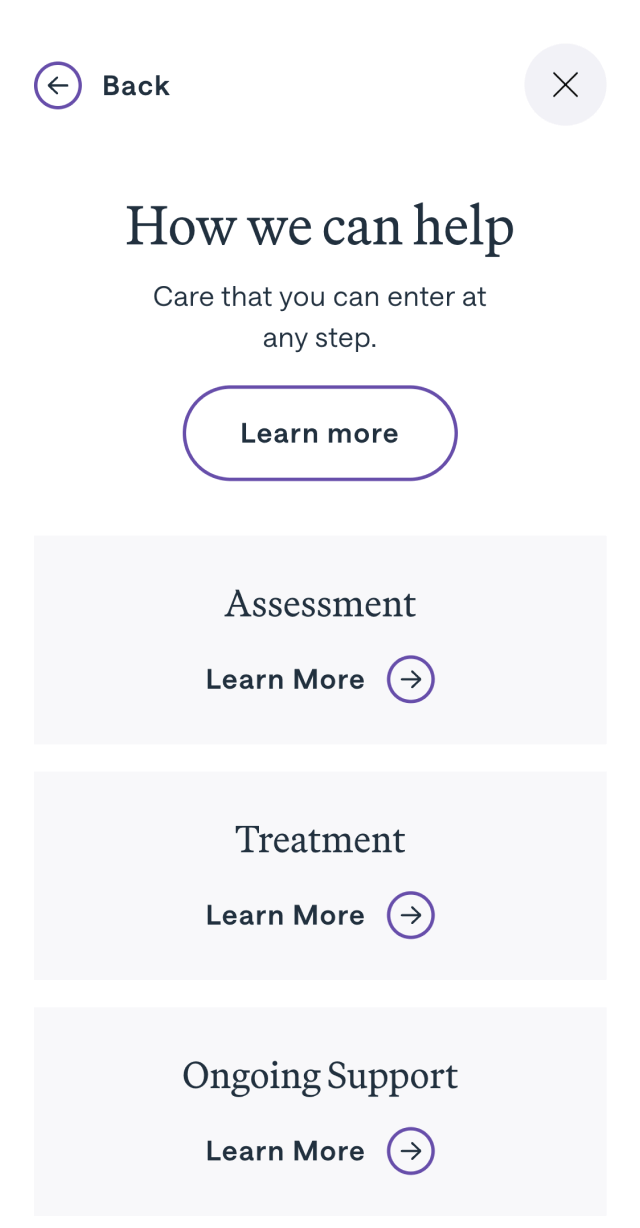The height and width of the screenshot is (1228, 640).
Task: Close the screen with the X button
Action: pyautogui.click(x=565, y=85)
